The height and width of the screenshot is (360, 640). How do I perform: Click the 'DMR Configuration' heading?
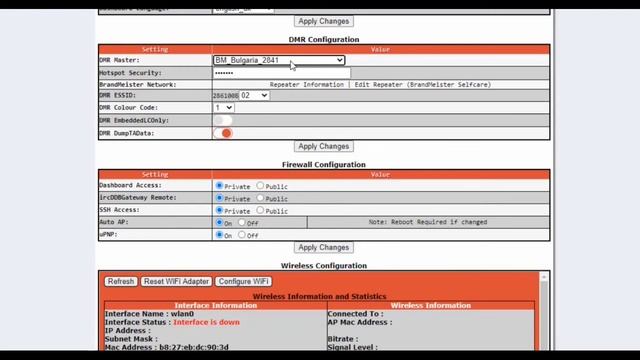click(x=324, y=40)
